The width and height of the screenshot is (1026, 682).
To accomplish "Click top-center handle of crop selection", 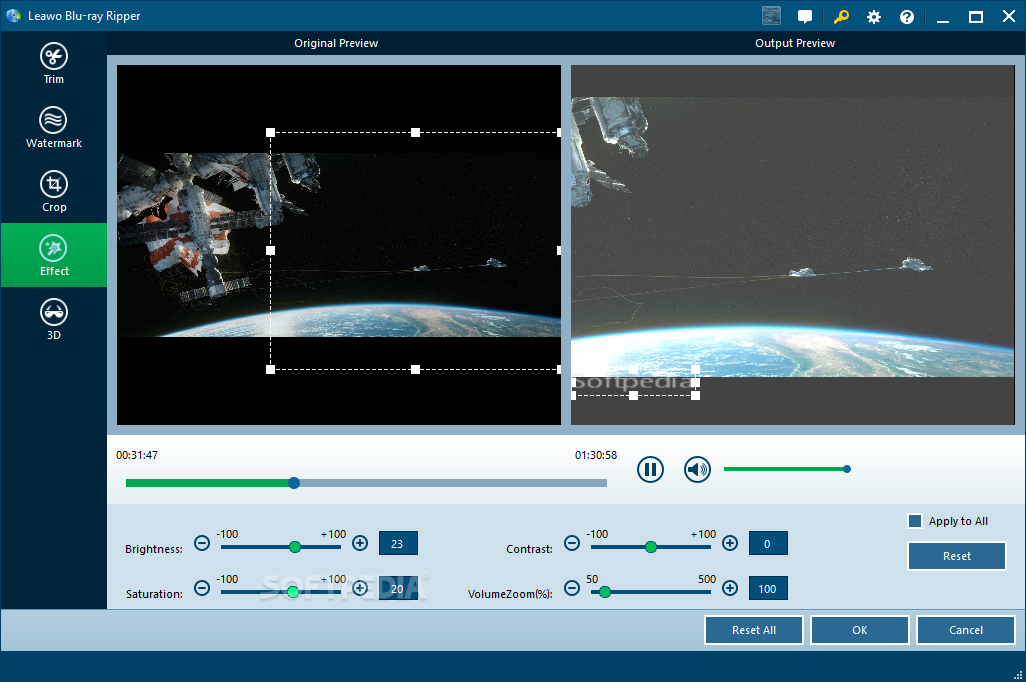I will (x=416, y=132).
